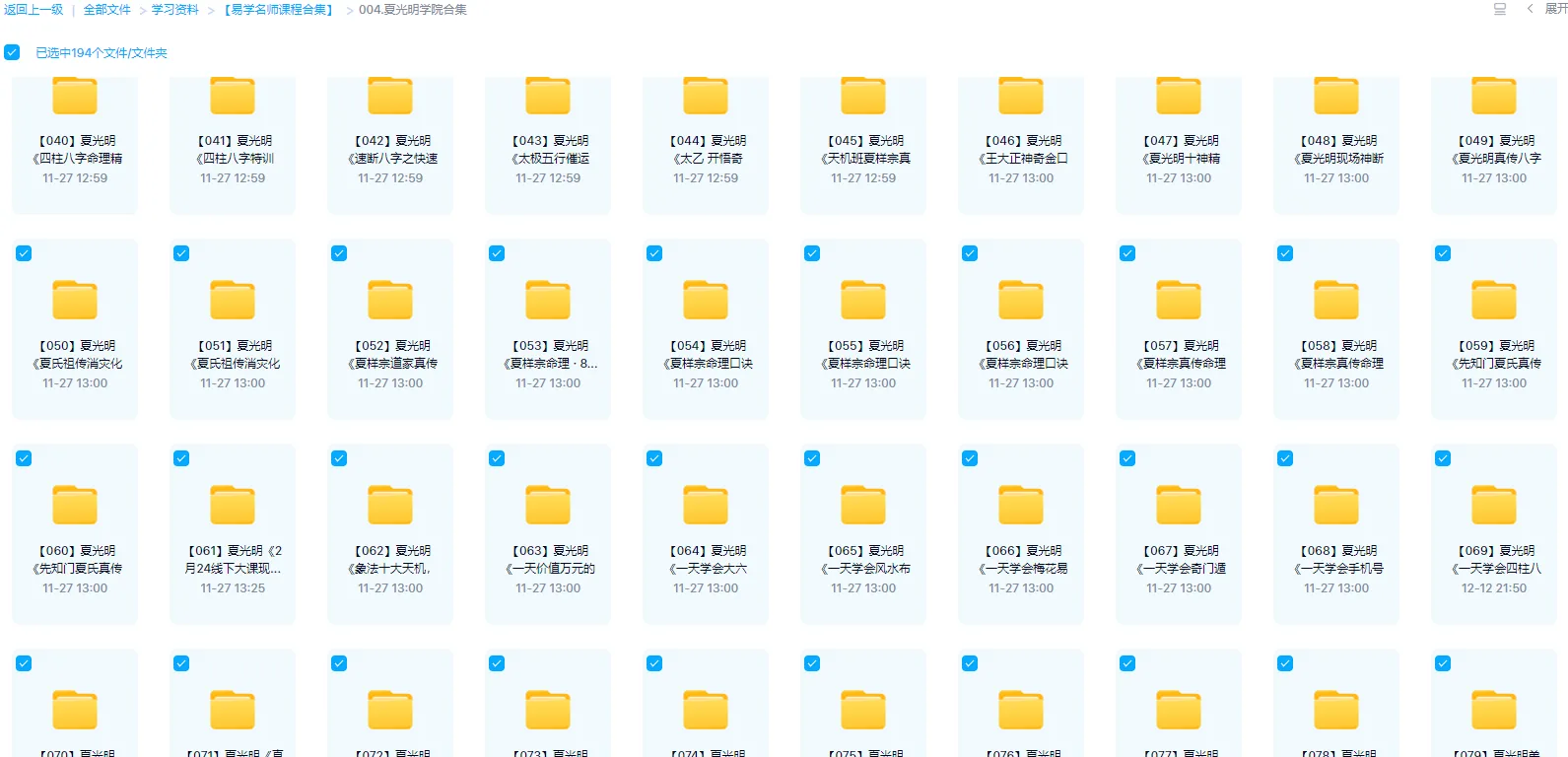Open folder icon for [052] 夏光明
1568x757 pixels.
(x=390, y=300)
